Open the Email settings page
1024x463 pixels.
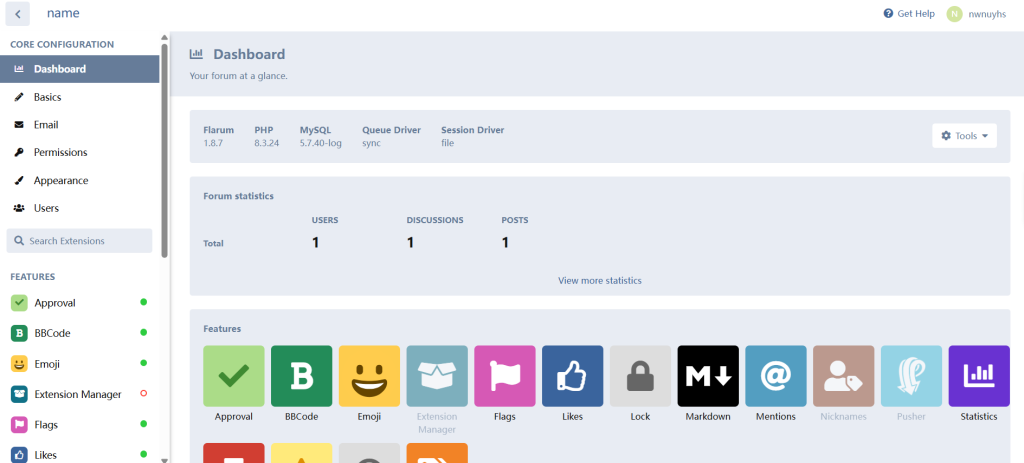(80, 125)
